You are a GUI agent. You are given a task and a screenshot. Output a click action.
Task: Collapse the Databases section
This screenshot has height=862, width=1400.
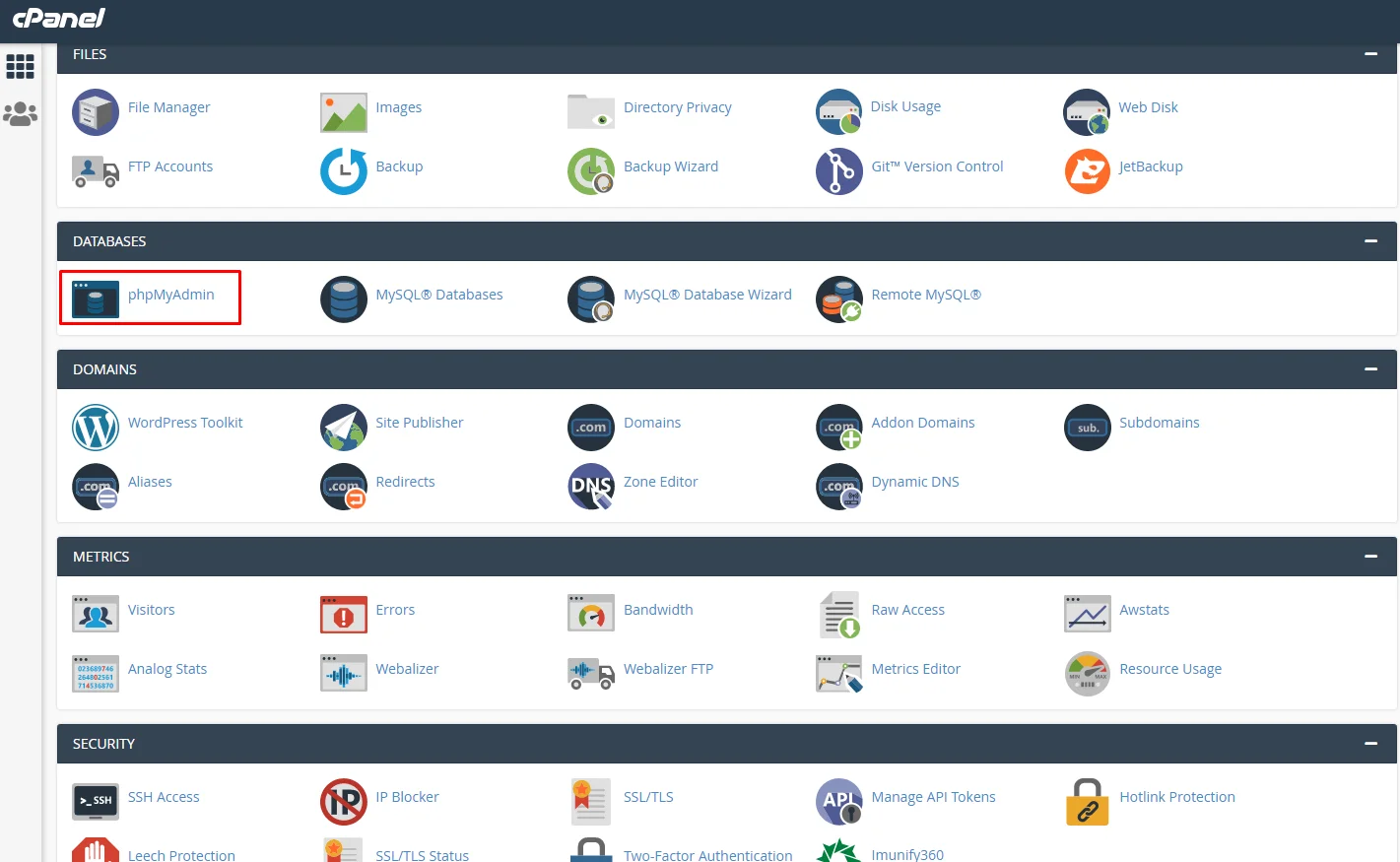coord(1370,241)
